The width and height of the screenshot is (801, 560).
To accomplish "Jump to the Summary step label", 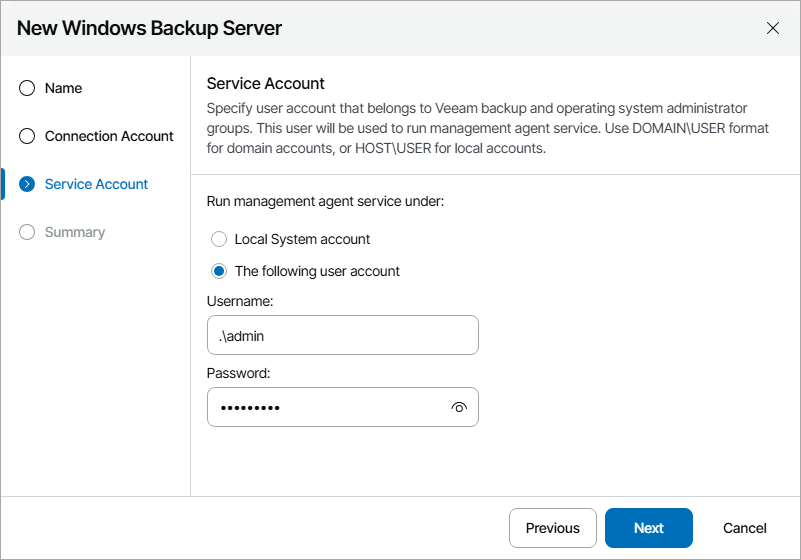I will [75, 232].
